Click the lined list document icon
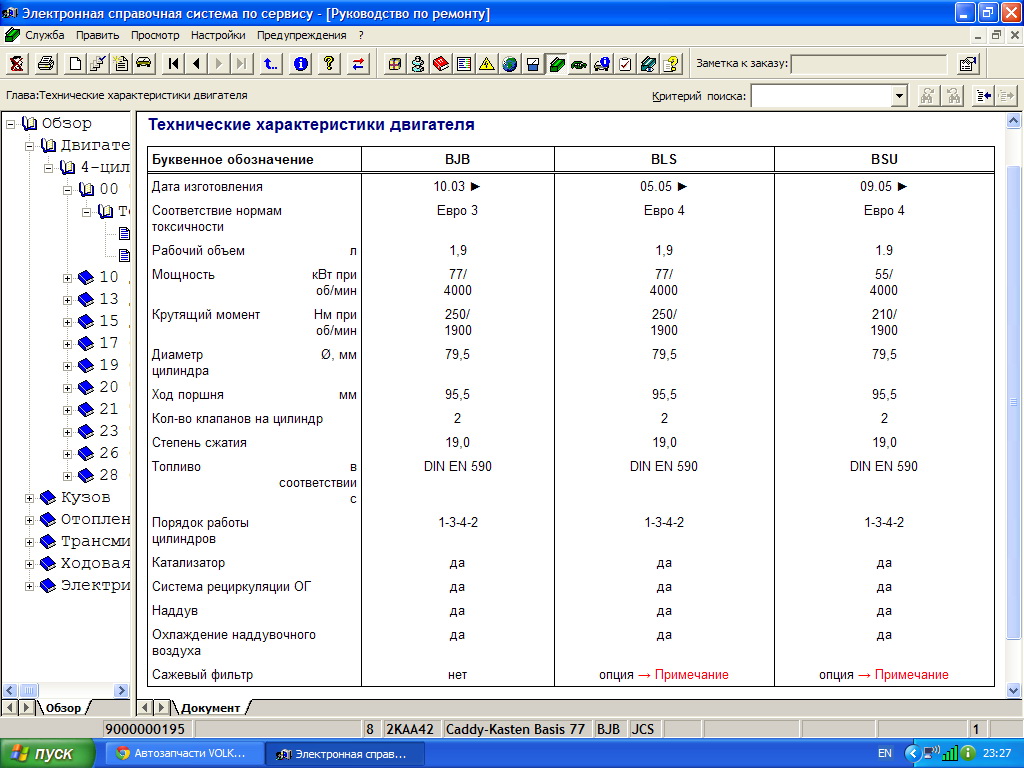 coord(464,63)
